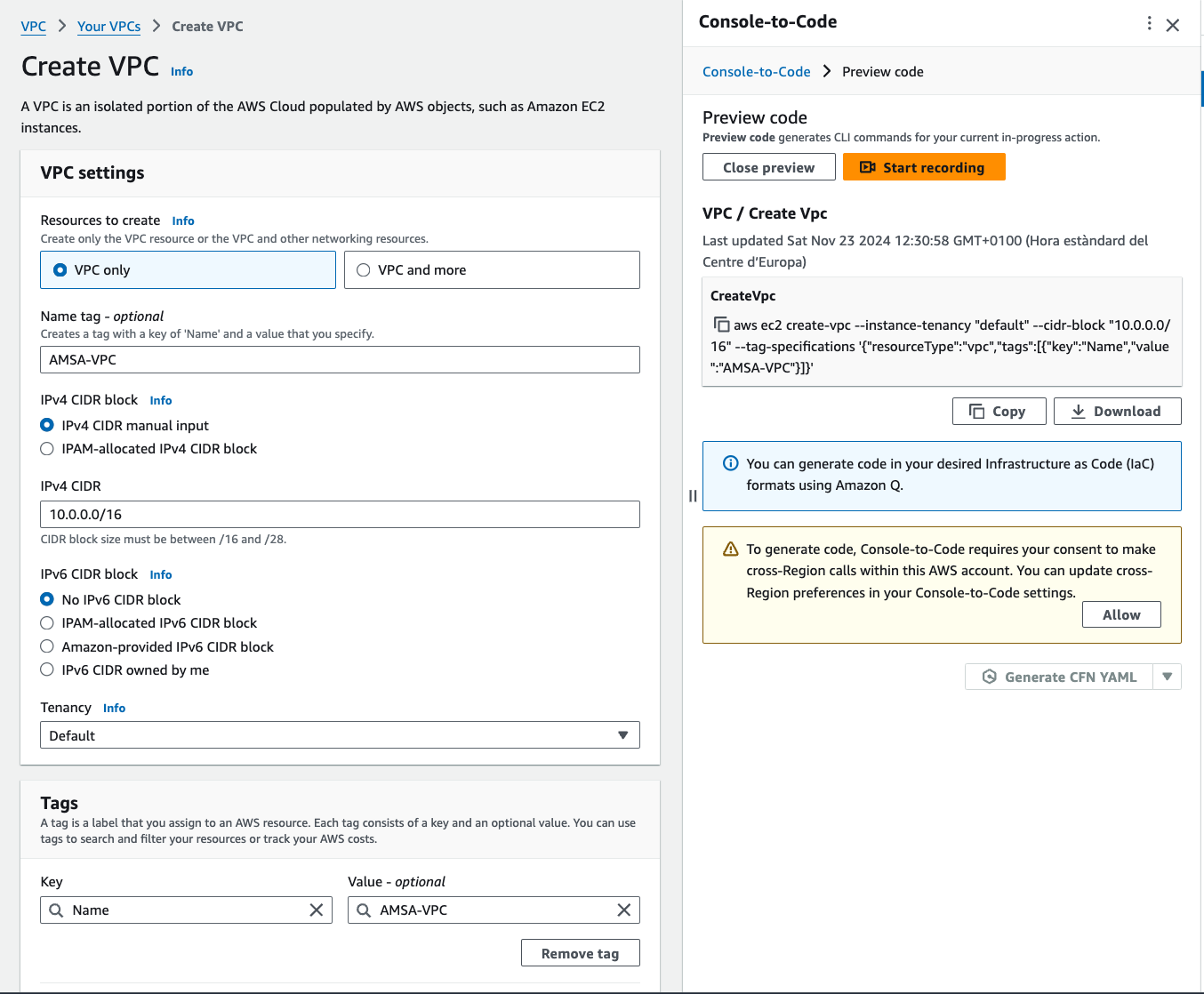The height and width of the screenshot is (994, 1204).
Task: Clear the AMSA-VPC tag value field
Action: [623, 910]
